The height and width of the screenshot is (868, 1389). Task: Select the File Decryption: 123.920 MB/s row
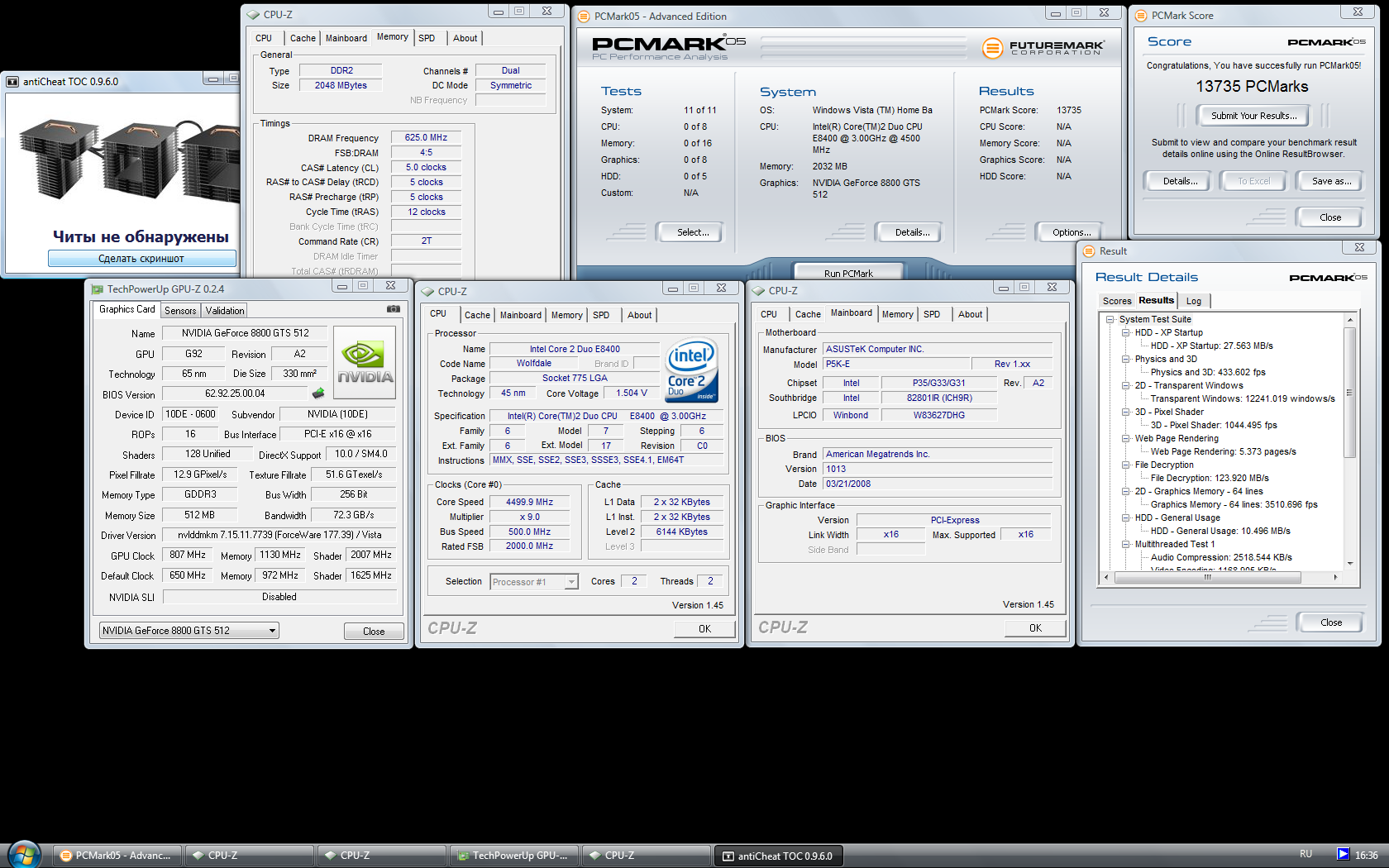point(1210,479)
